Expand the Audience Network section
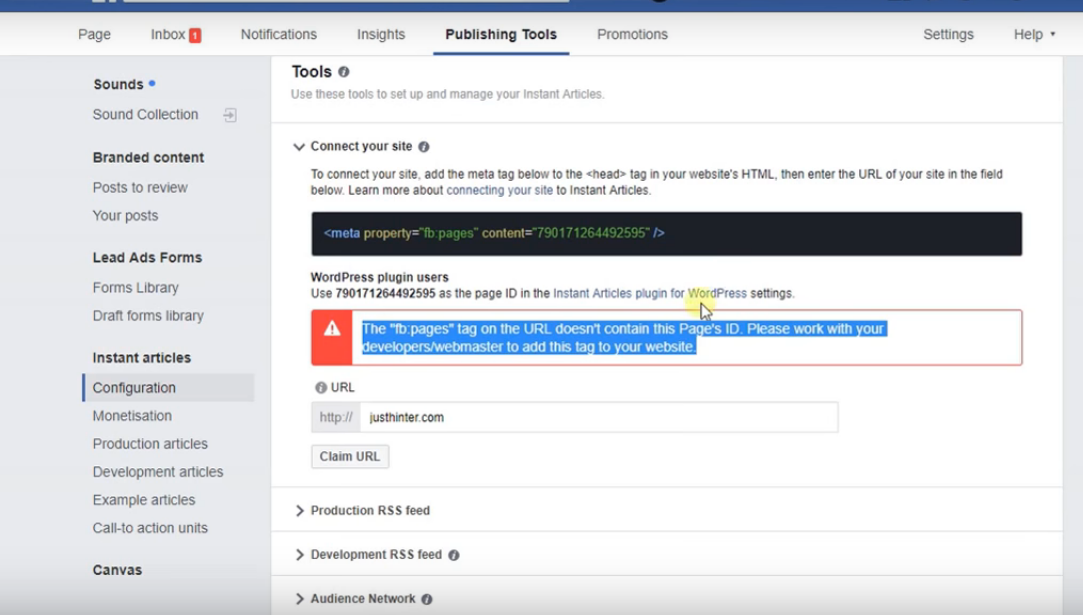Screen dimensions: 1083x615 tap(299, 599)
